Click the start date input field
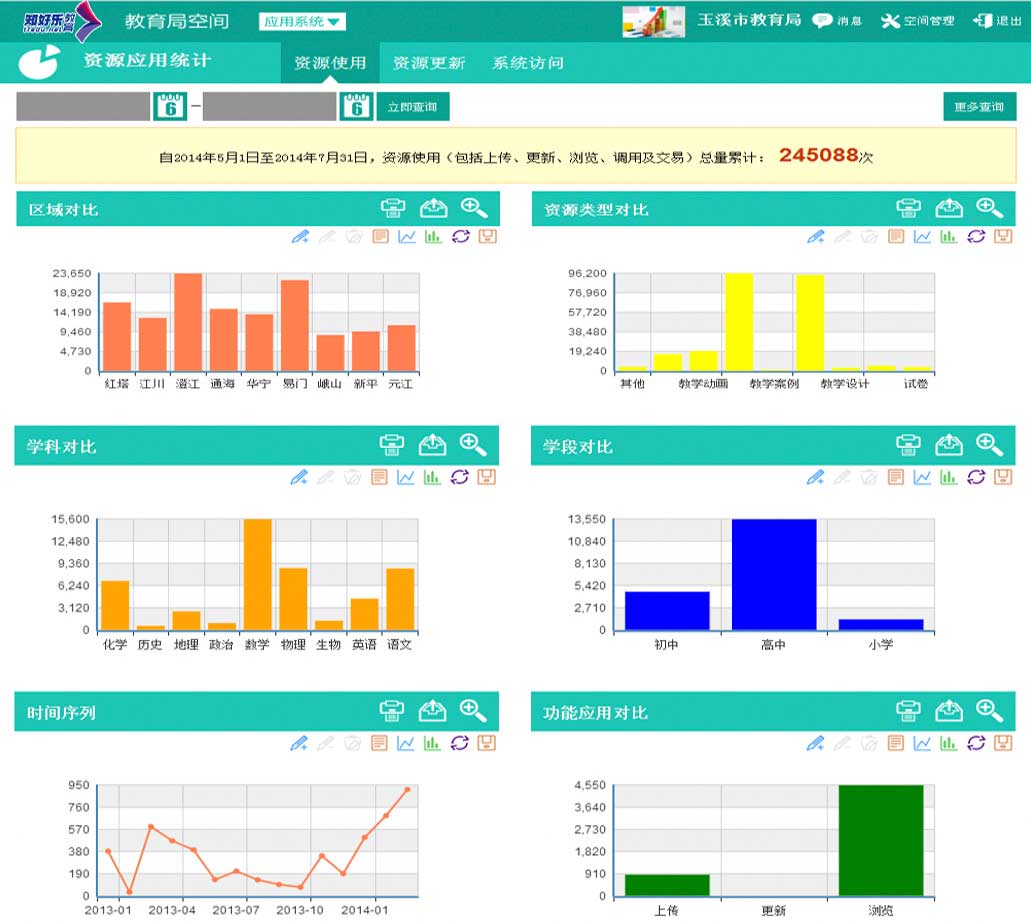The image size is (1031, 922). 83,106
